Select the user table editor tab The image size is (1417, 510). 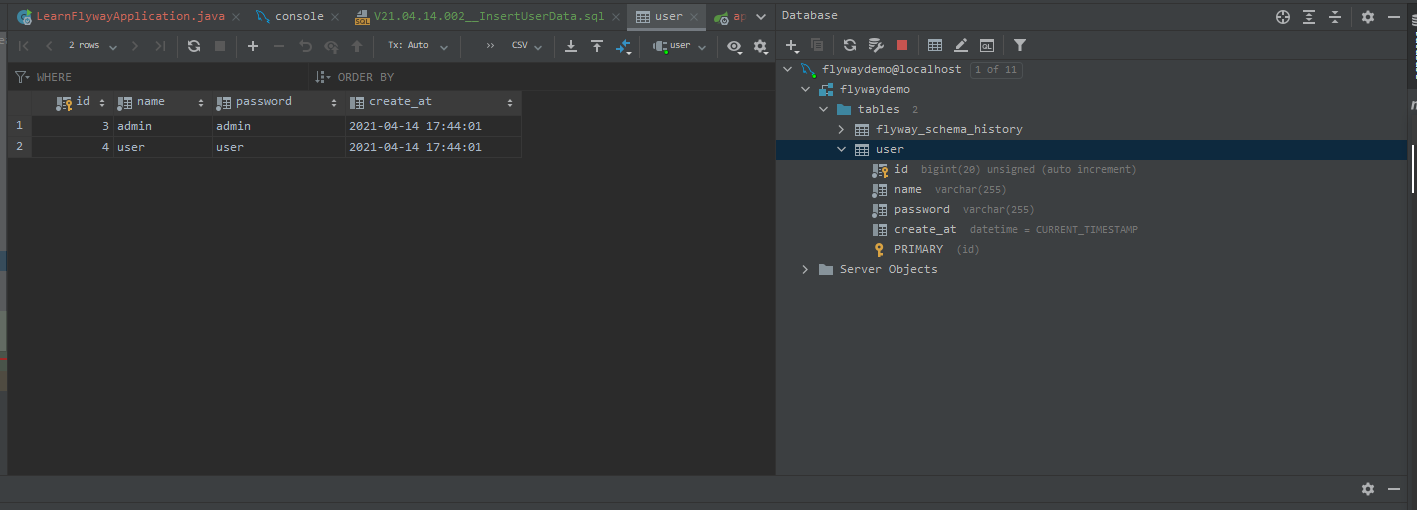668,17
